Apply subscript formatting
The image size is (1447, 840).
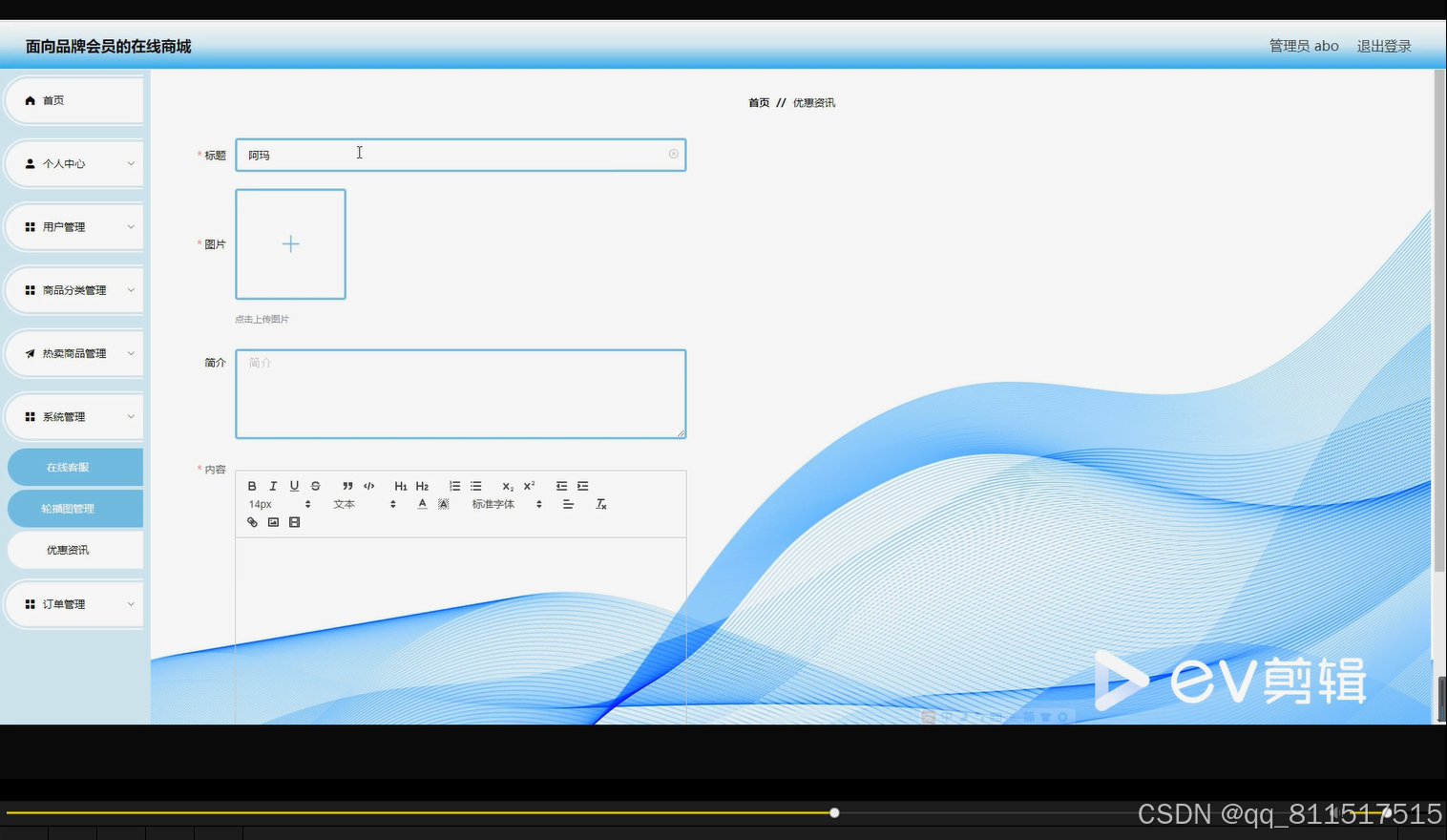click(508, 486)
